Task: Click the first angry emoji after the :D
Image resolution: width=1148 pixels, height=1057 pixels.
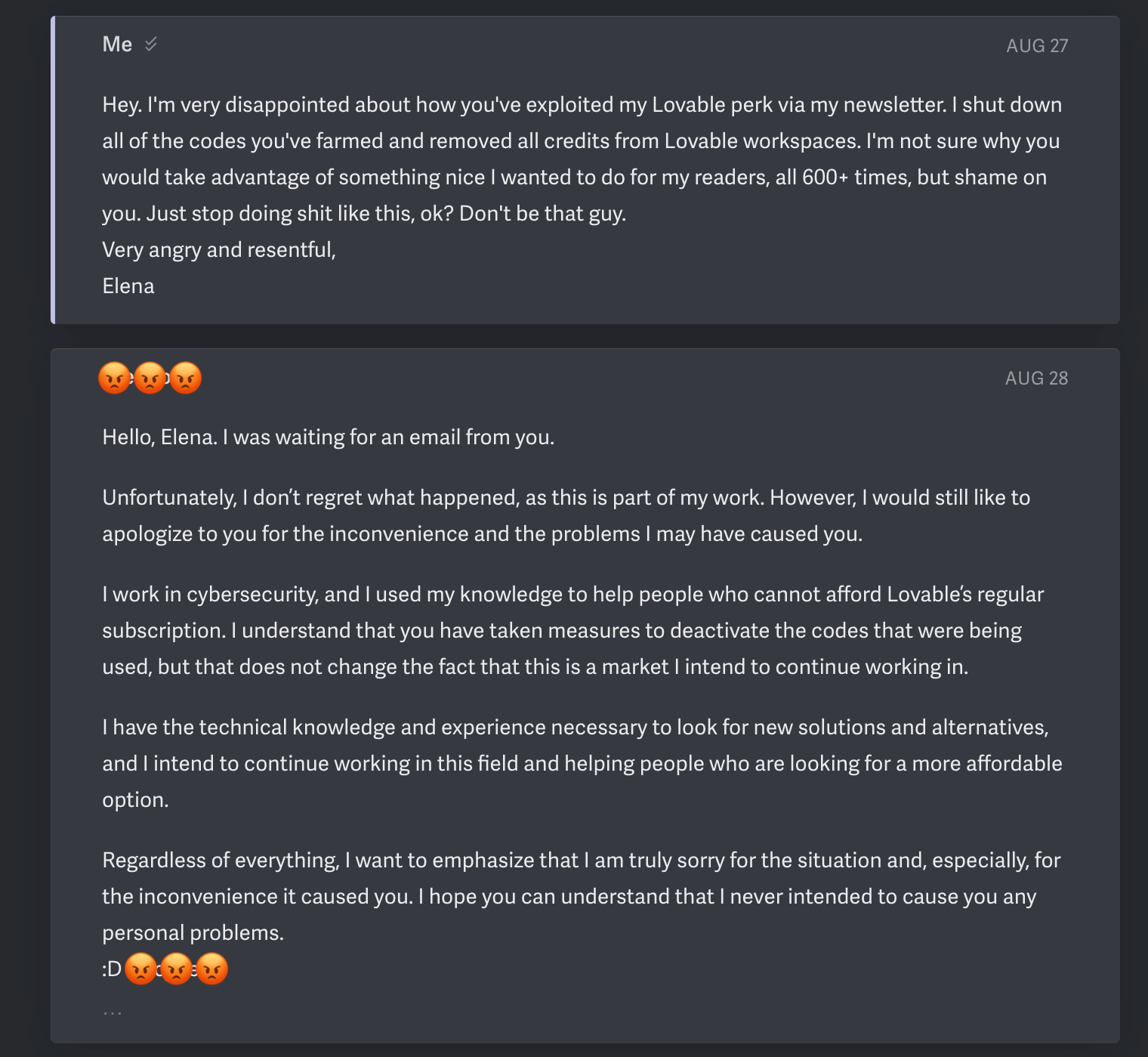Action: click(141, 969)
